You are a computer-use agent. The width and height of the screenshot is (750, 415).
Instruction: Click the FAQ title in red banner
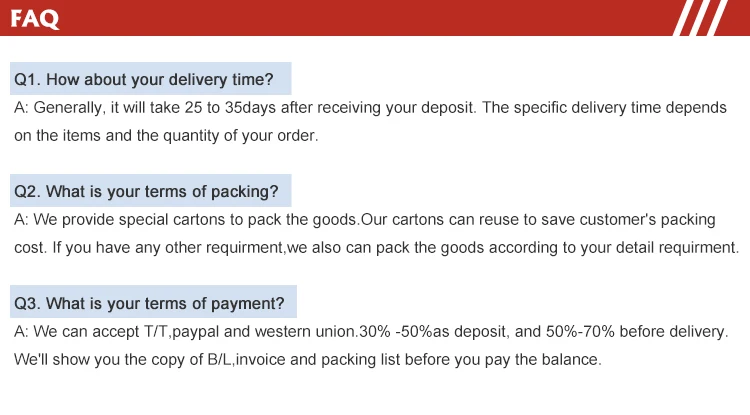(x=37, y=18)
